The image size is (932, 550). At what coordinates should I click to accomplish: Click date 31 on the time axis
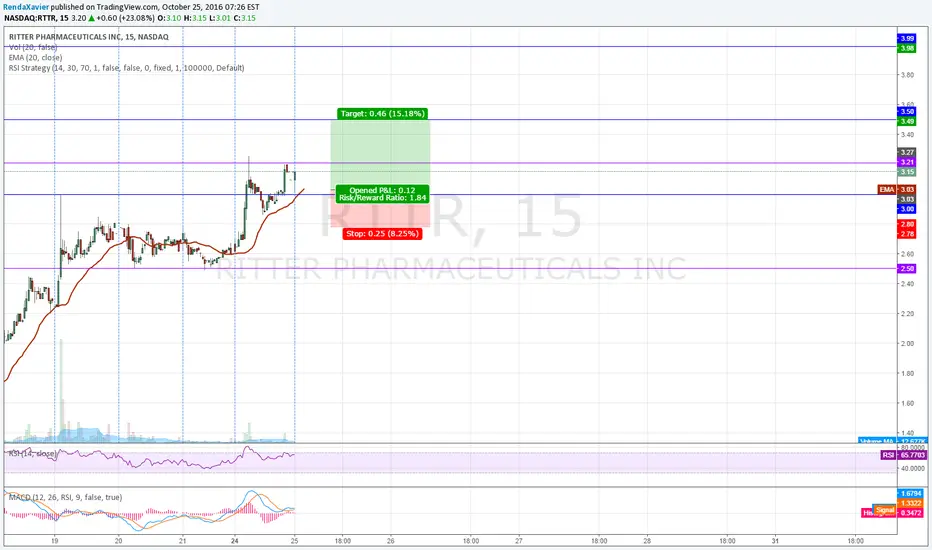775,541
